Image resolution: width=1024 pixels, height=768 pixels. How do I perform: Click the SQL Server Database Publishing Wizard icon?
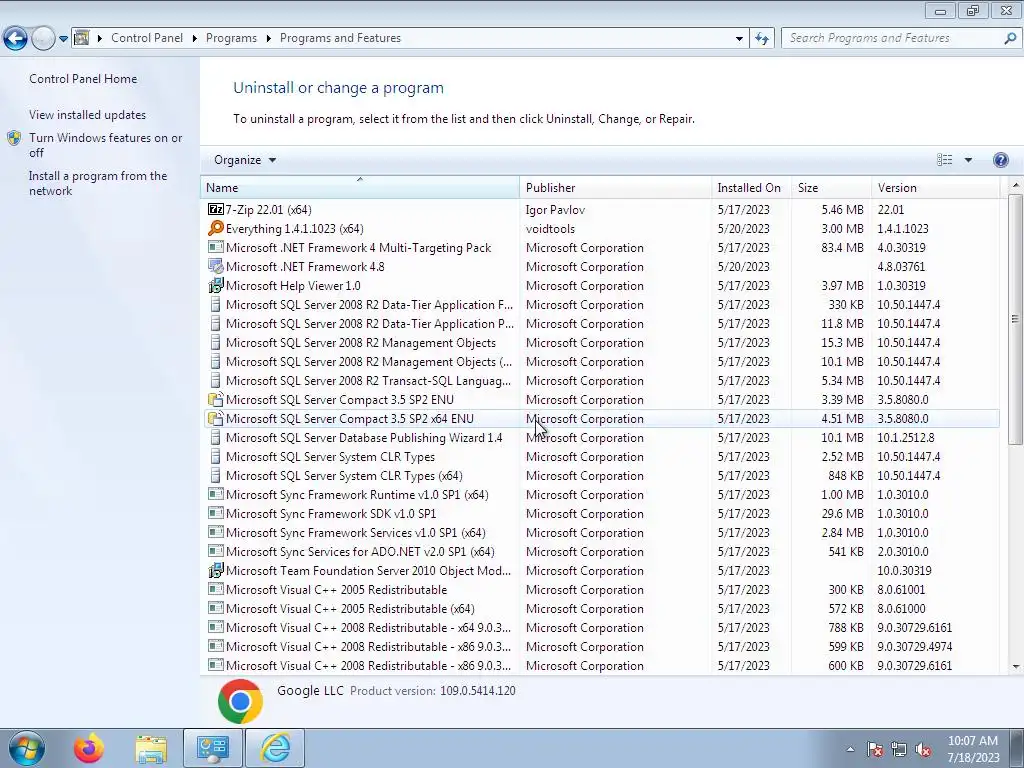coord(216,438)
